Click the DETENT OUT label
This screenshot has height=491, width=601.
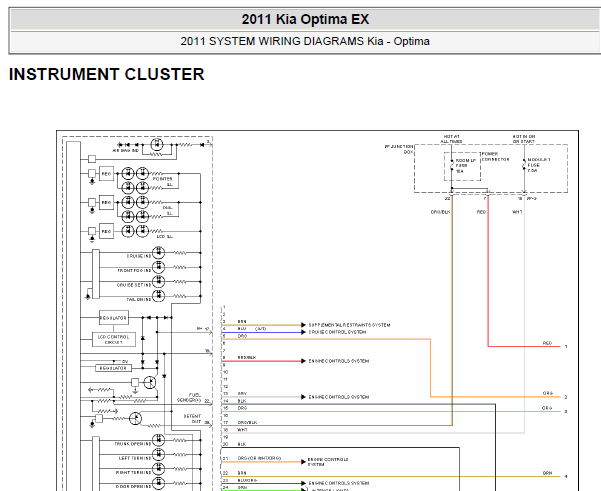tap(192, 419)
